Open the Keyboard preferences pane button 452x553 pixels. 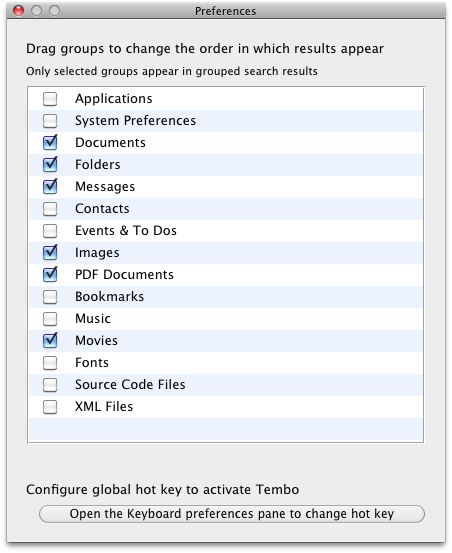click(232, 514)
